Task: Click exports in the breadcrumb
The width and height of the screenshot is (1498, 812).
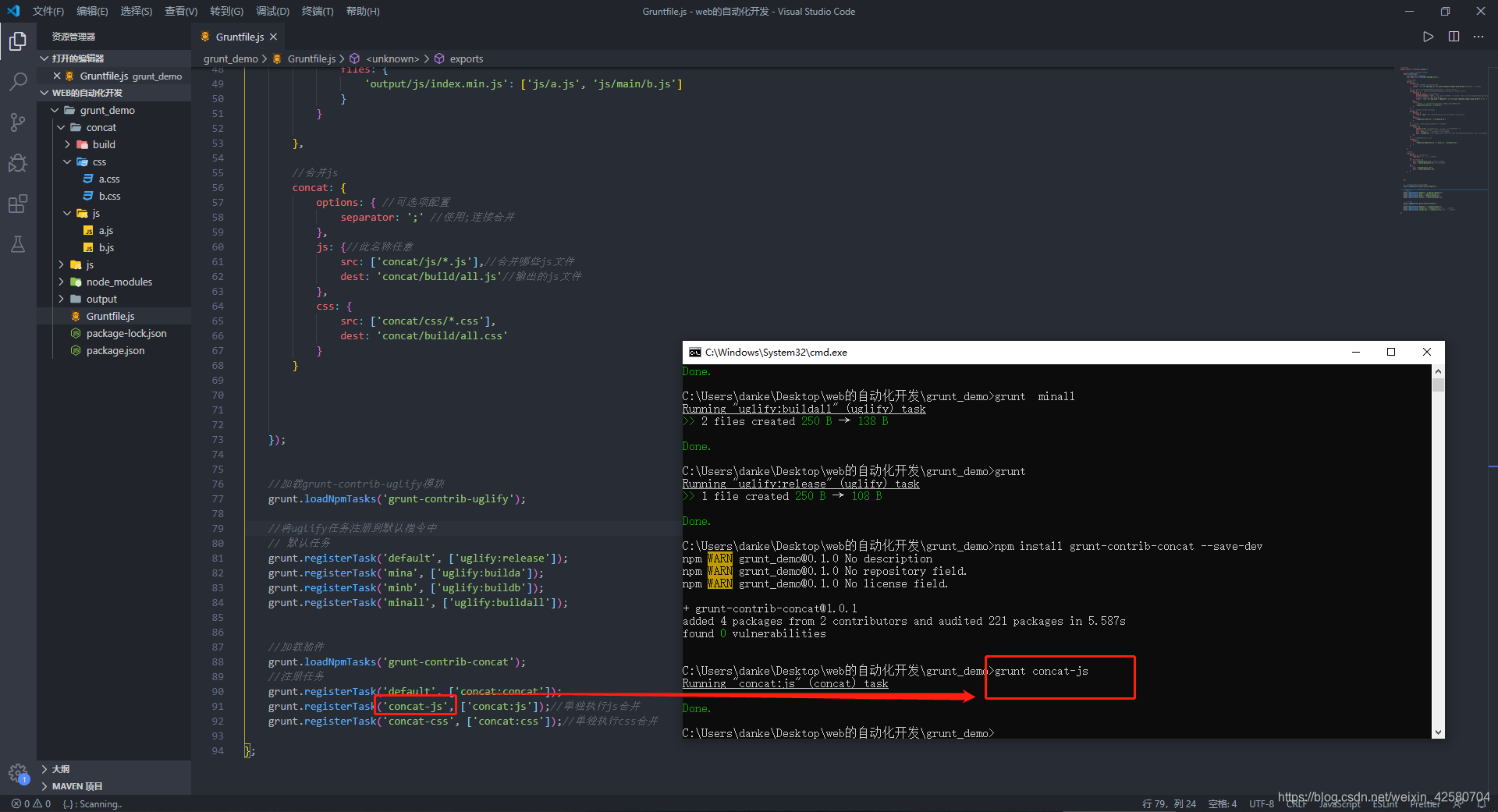Action: point(467,59)
